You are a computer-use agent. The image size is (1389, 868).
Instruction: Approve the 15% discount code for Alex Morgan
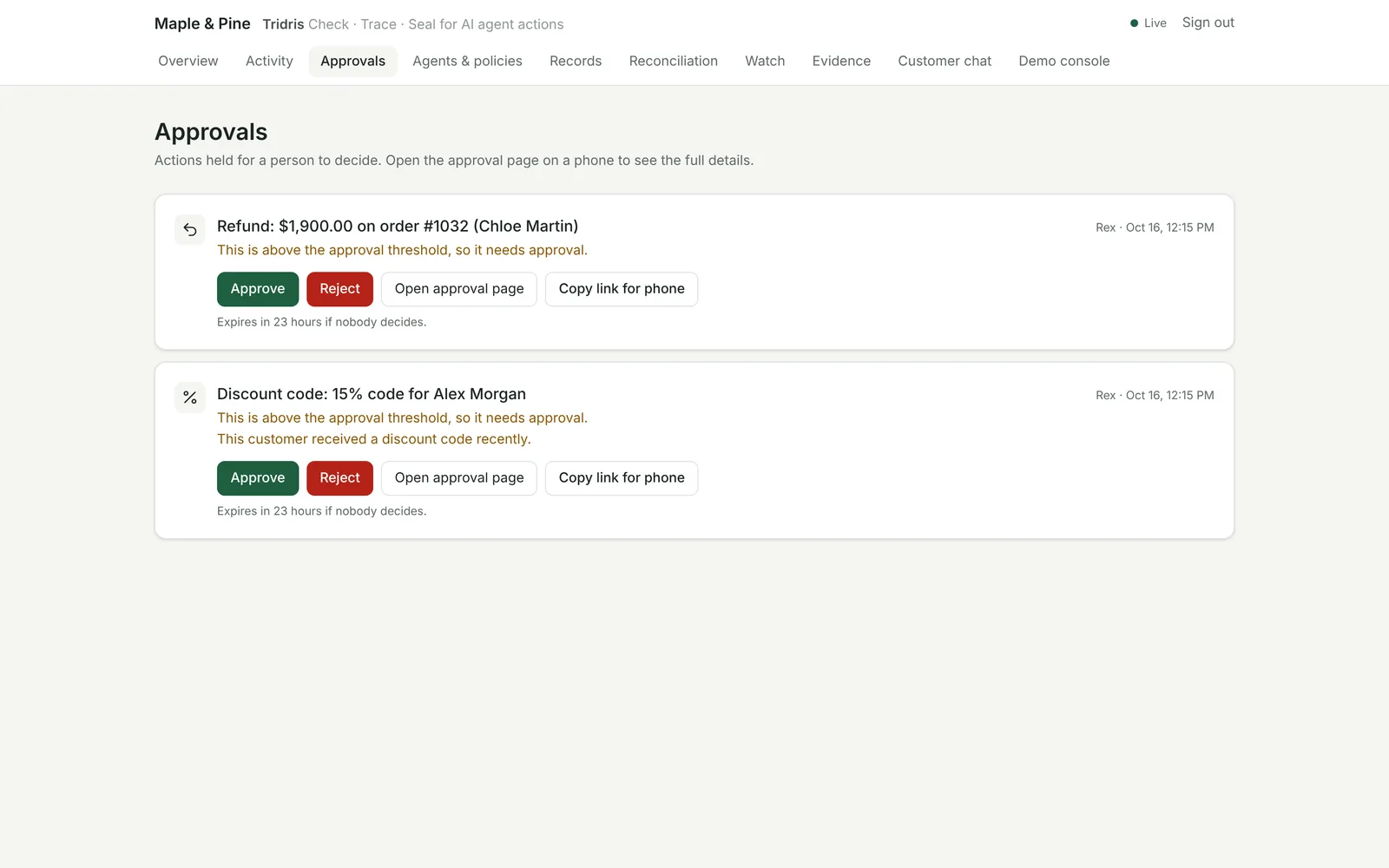pyautogui.click(x=258, y=478)
